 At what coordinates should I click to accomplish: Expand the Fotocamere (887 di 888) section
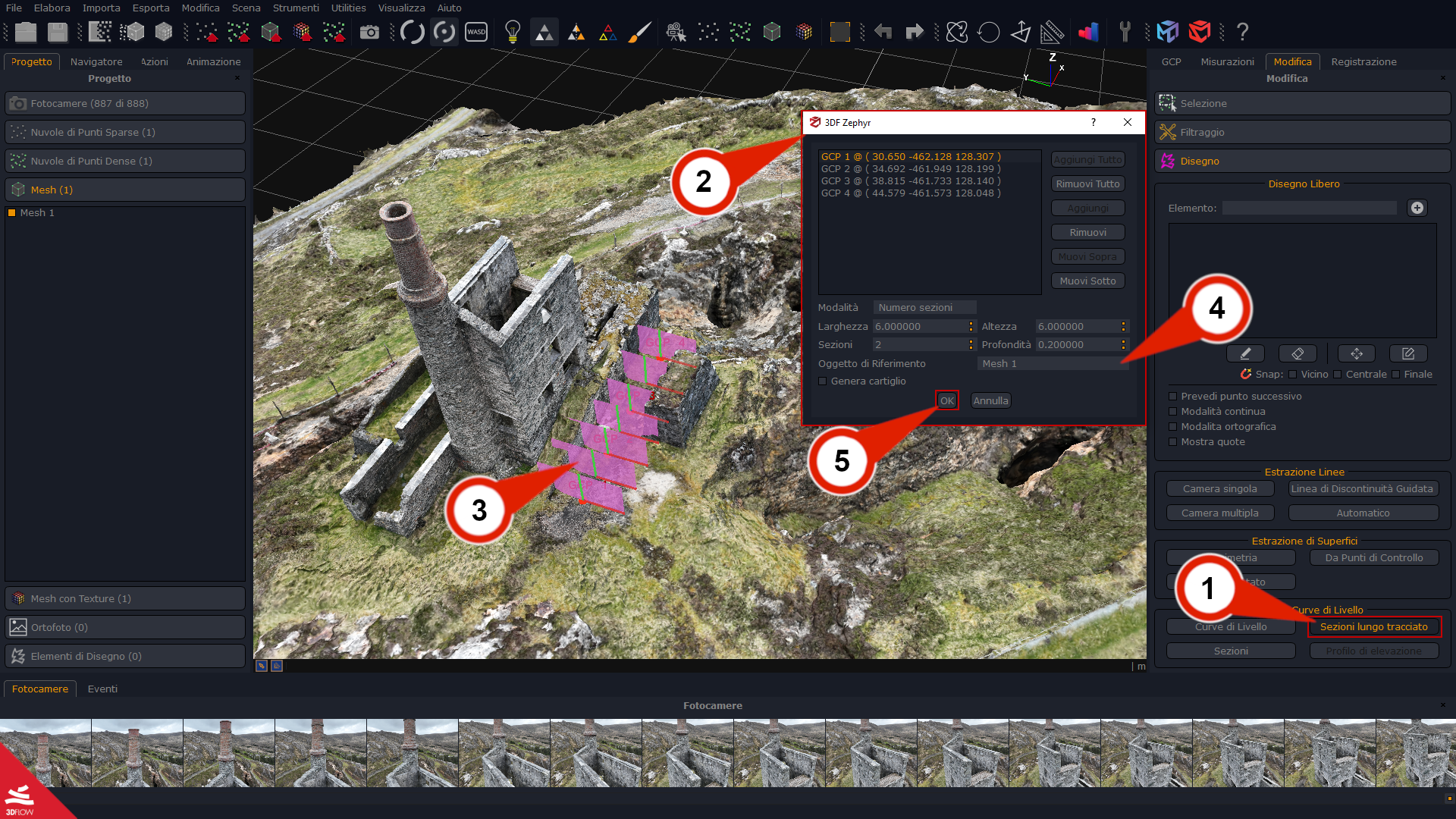click(x=125, y=104)
